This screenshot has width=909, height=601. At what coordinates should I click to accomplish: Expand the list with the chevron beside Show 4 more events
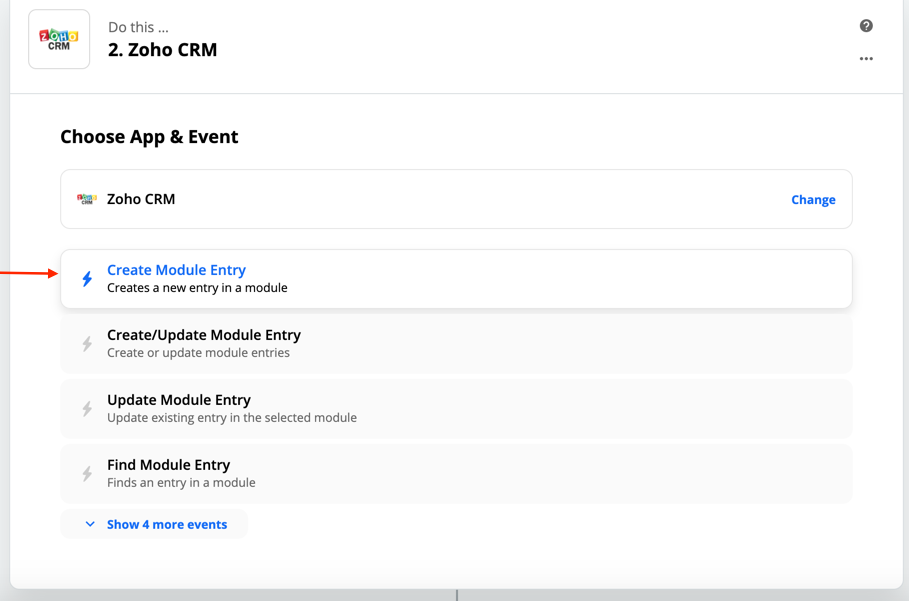90,524
